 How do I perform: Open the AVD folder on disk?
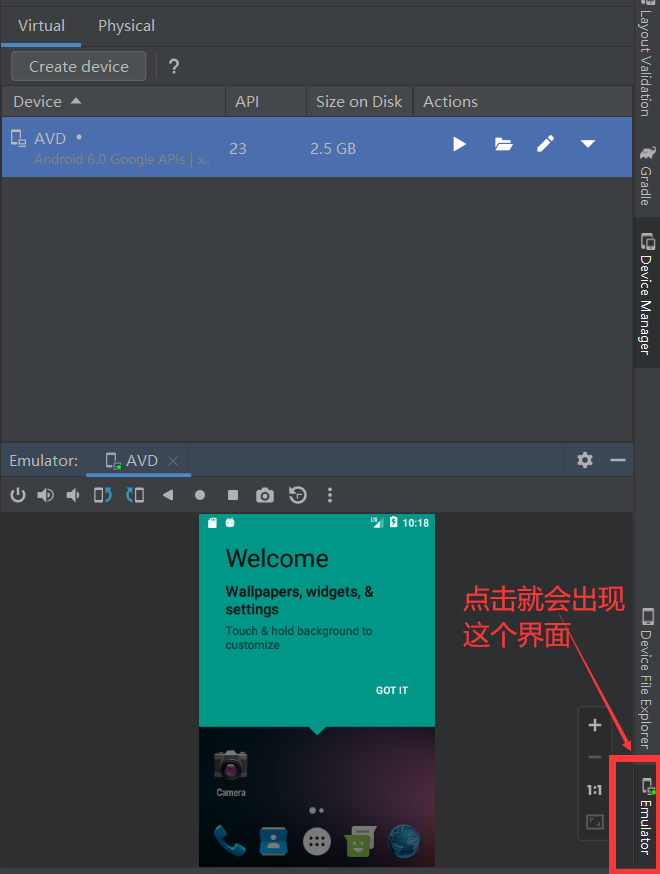tap(503, 144)
